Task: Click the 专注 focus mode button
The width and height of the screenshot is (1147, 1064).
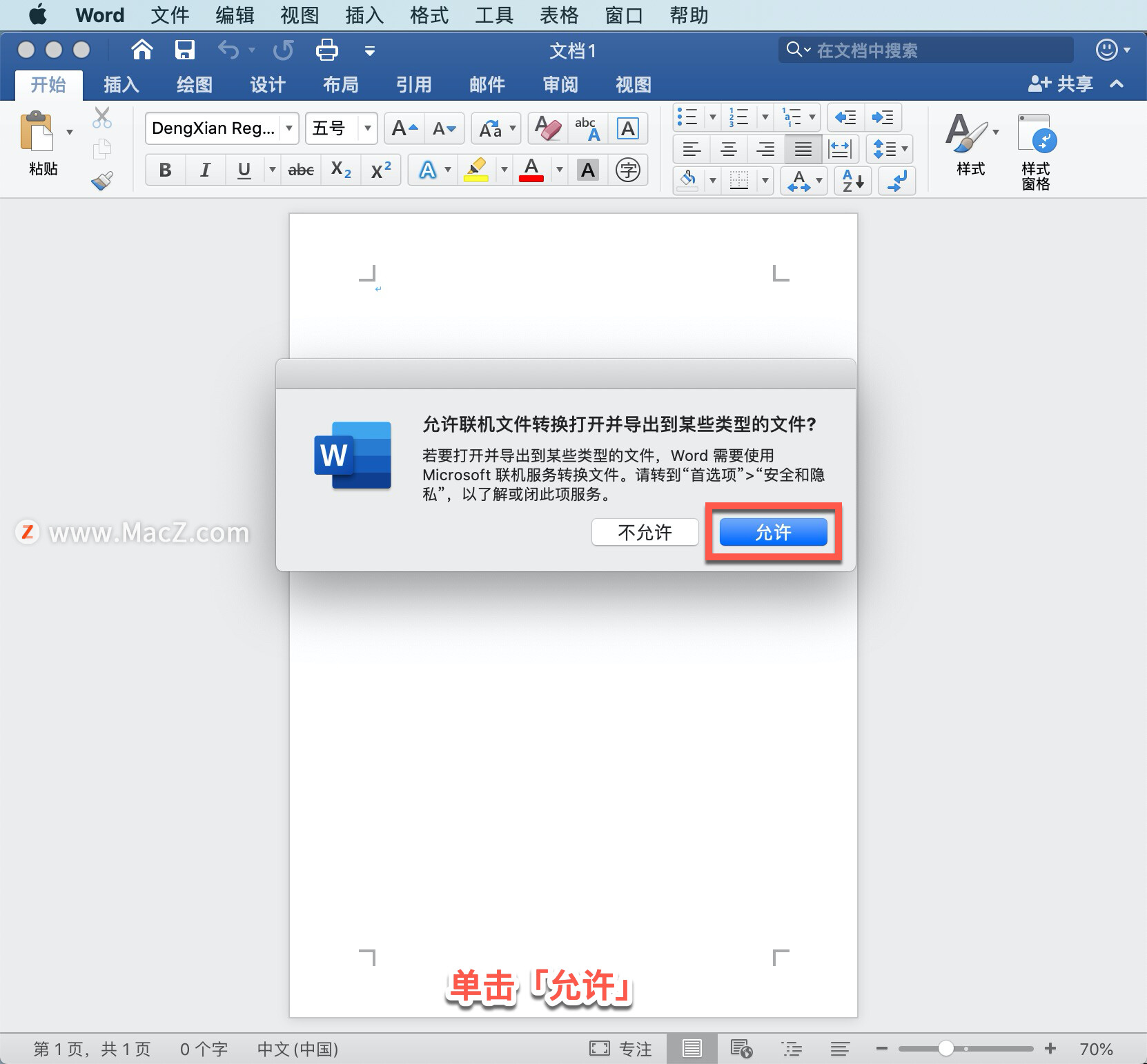Action: click(x=621, y=1049)
